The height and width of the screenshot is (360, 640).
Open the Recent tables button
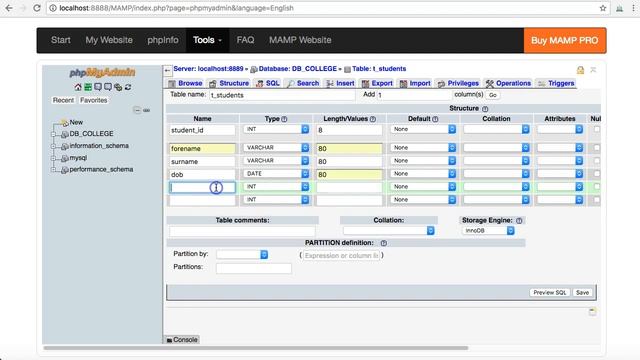click(63, 100)
